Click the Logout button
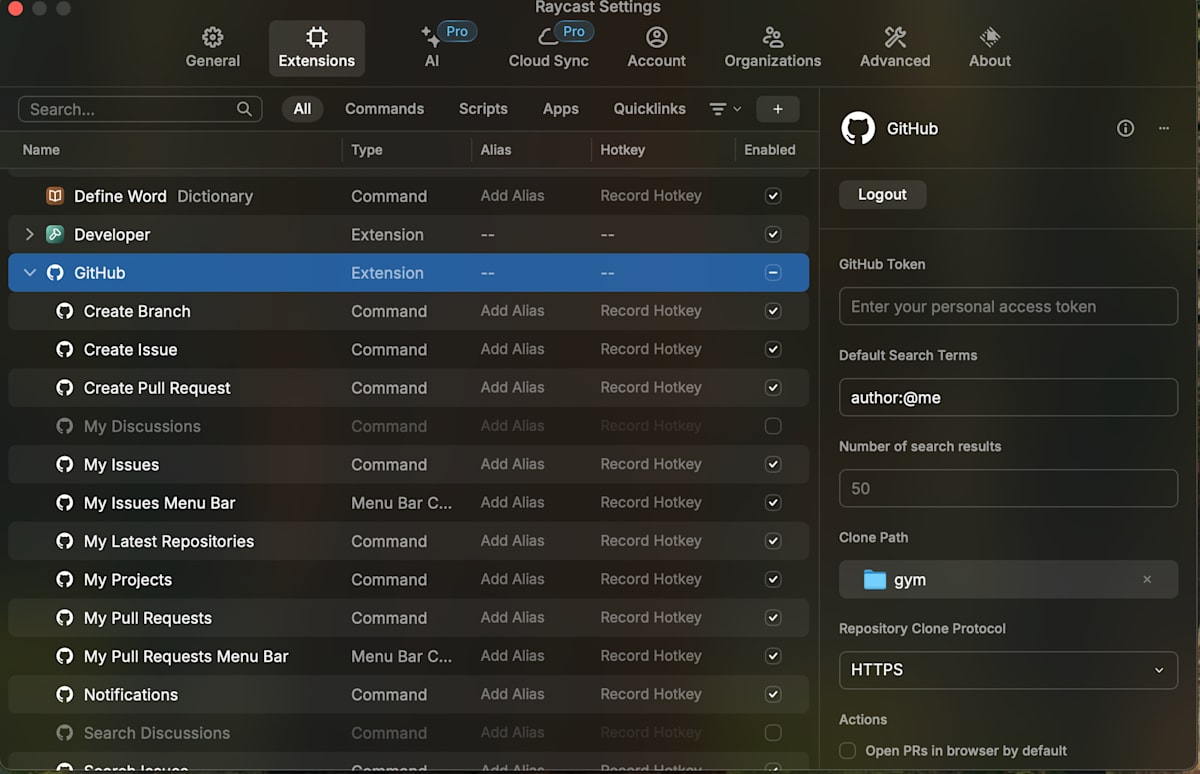 pyautogui.click(x=882, y=195)
